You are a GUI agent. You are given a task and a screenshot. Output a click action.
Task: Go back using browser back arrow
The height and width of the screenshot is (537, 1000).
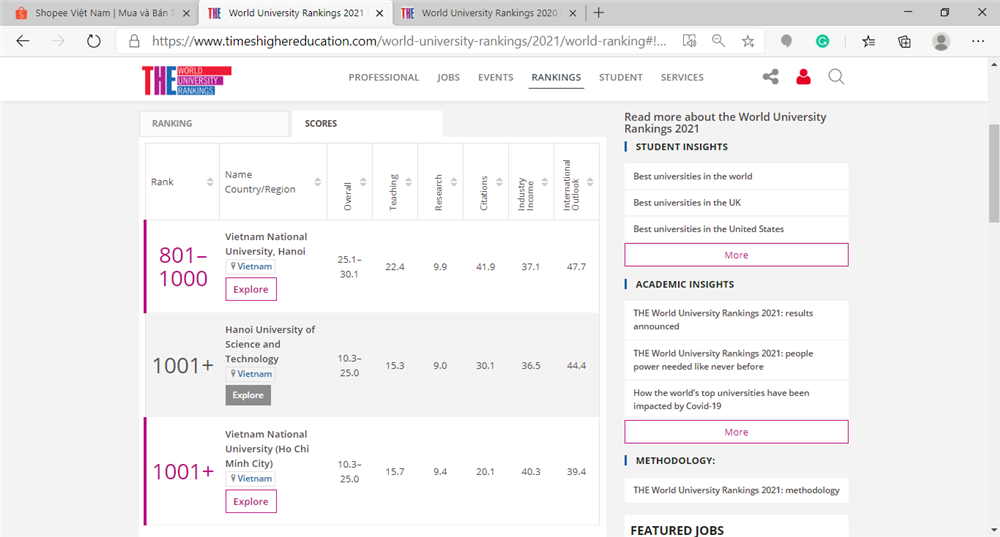pos(23,41)
